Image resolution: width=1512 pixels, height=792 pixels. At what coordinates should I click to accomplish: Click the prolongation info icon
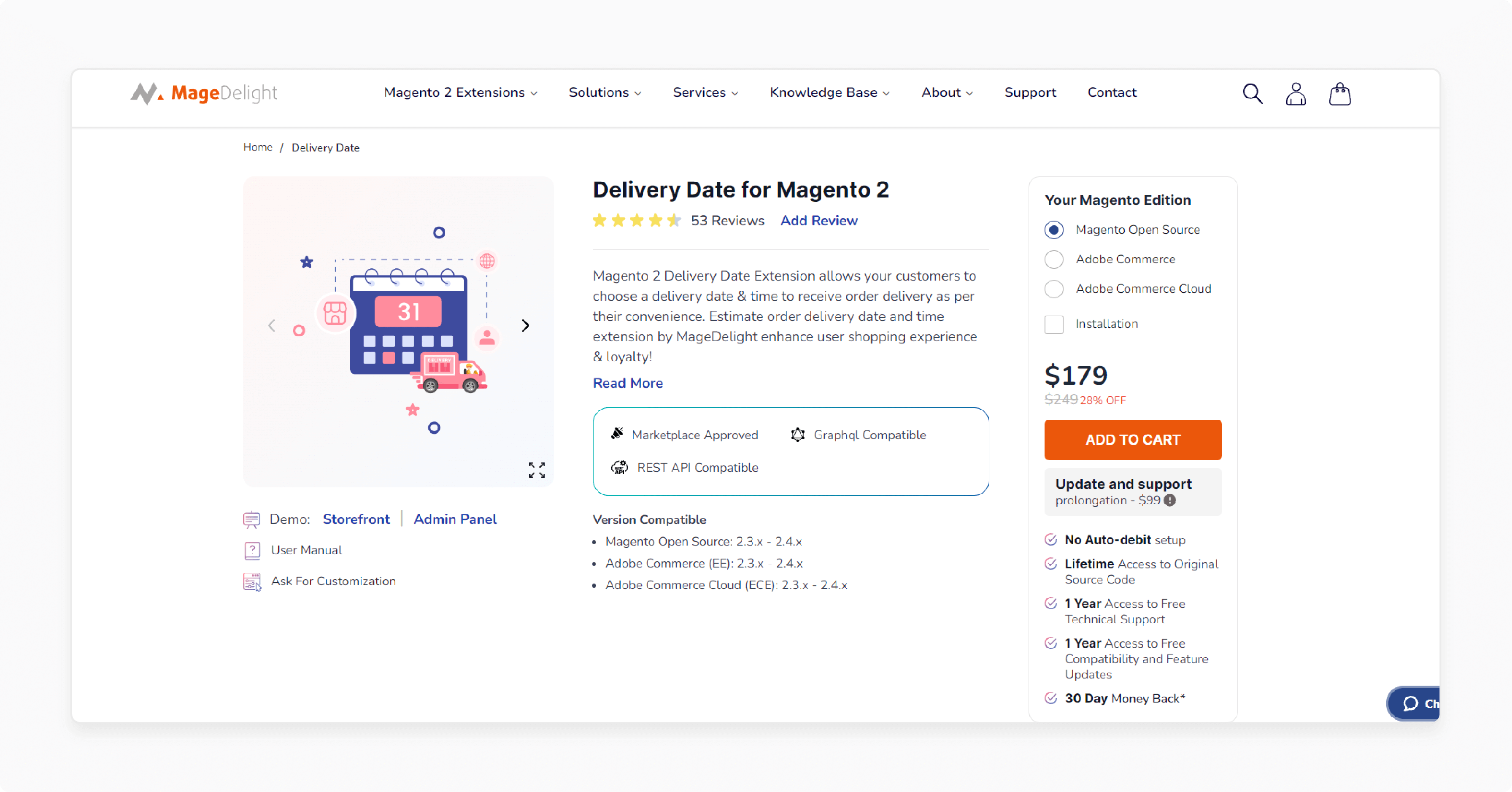(x=1170, y=500)
